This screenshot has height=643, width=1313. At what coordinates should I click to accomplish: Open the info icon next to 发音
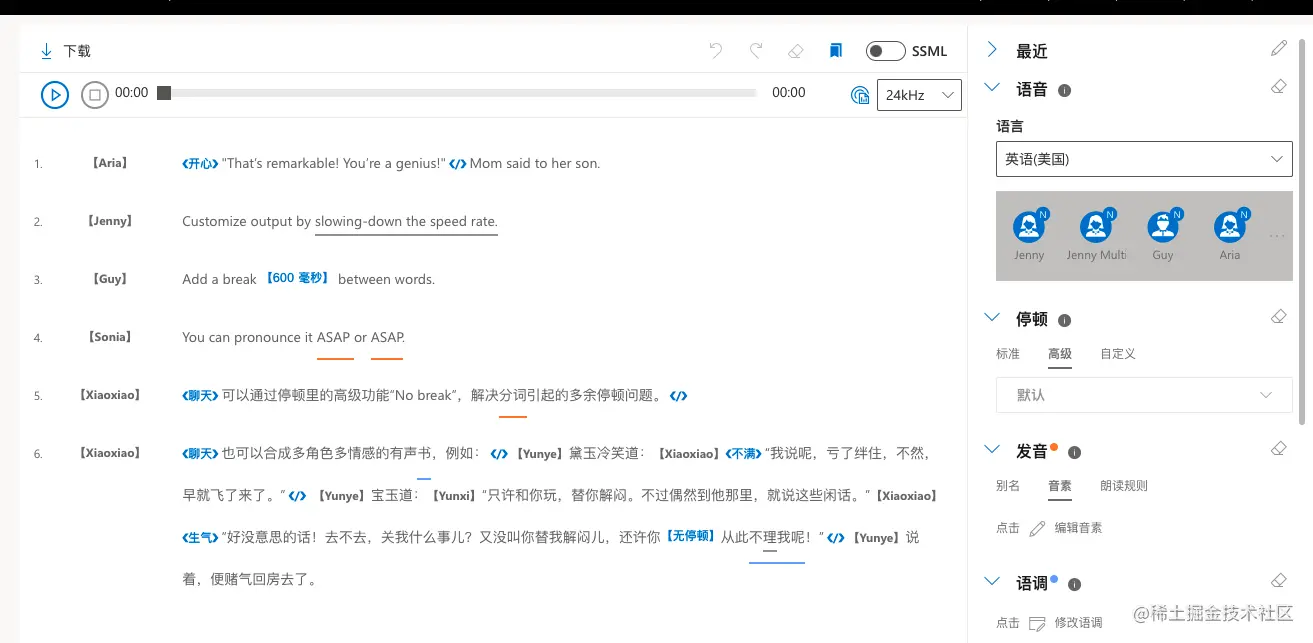[x=1074, y=452]
